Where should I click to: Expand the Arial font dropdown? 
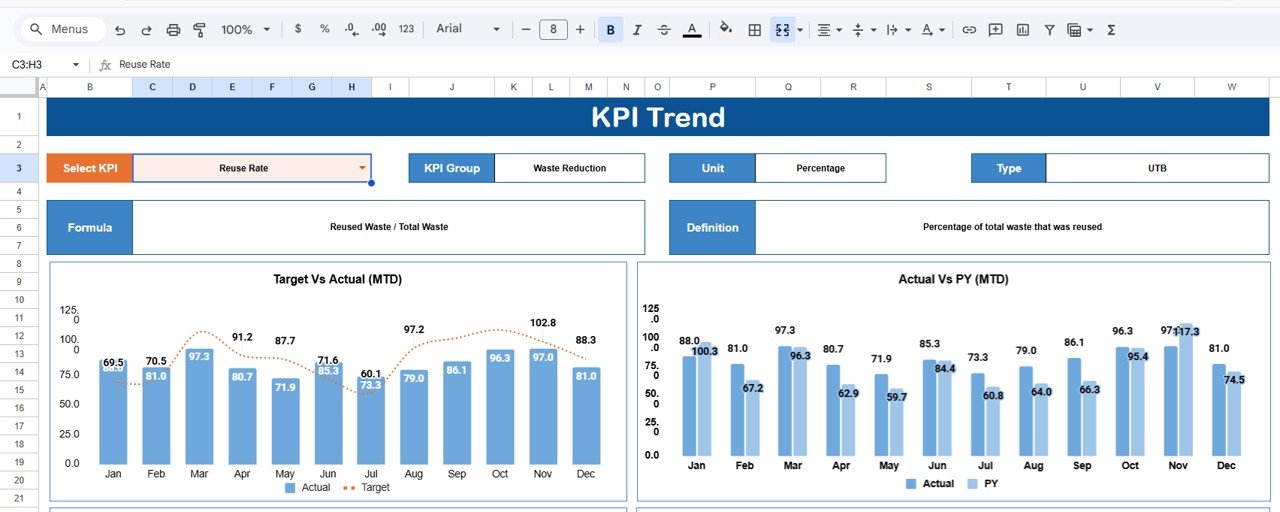coord(468,29)
